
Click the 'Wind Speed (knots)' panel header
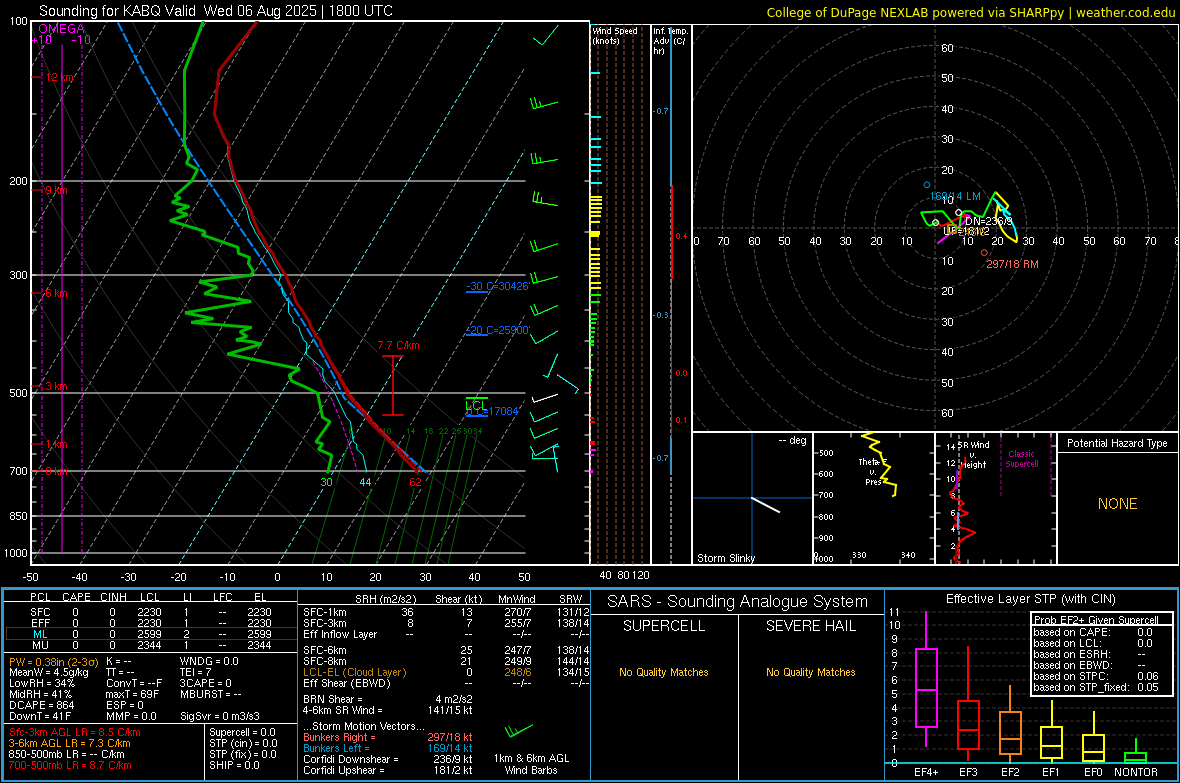(x=615, y=35)
